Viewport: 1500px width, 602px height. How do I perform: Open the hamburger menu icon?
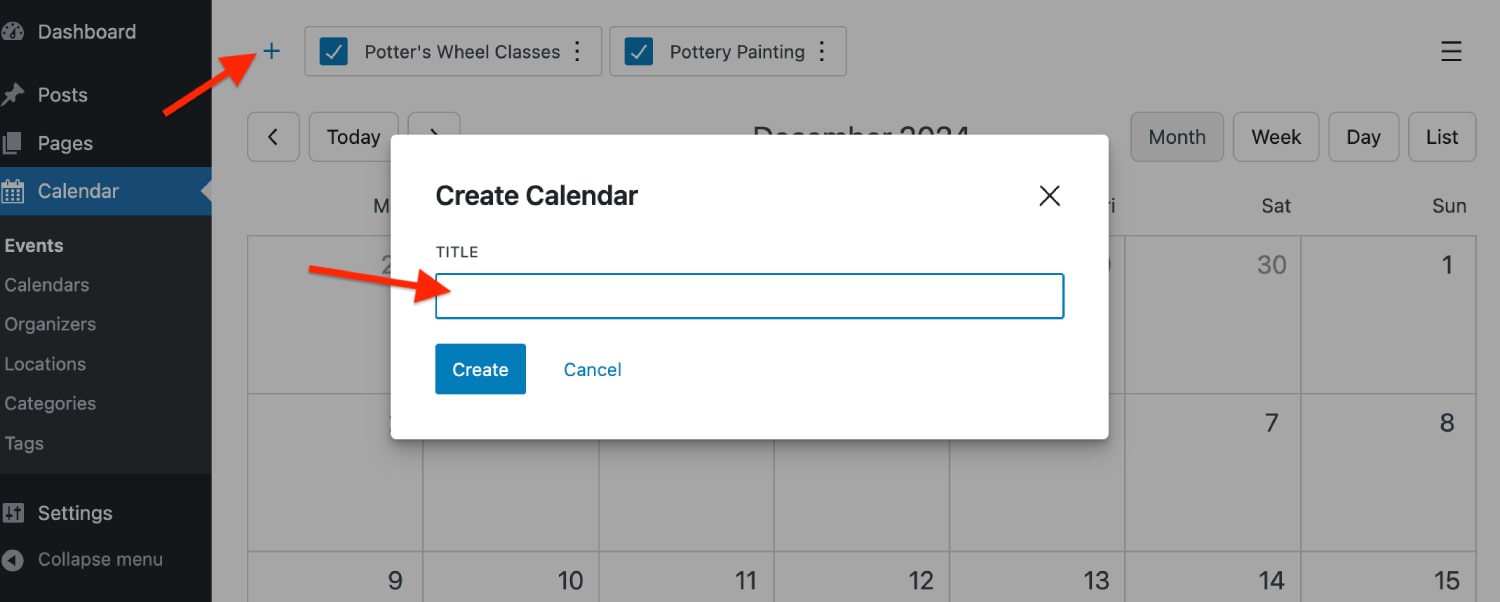1451,51
